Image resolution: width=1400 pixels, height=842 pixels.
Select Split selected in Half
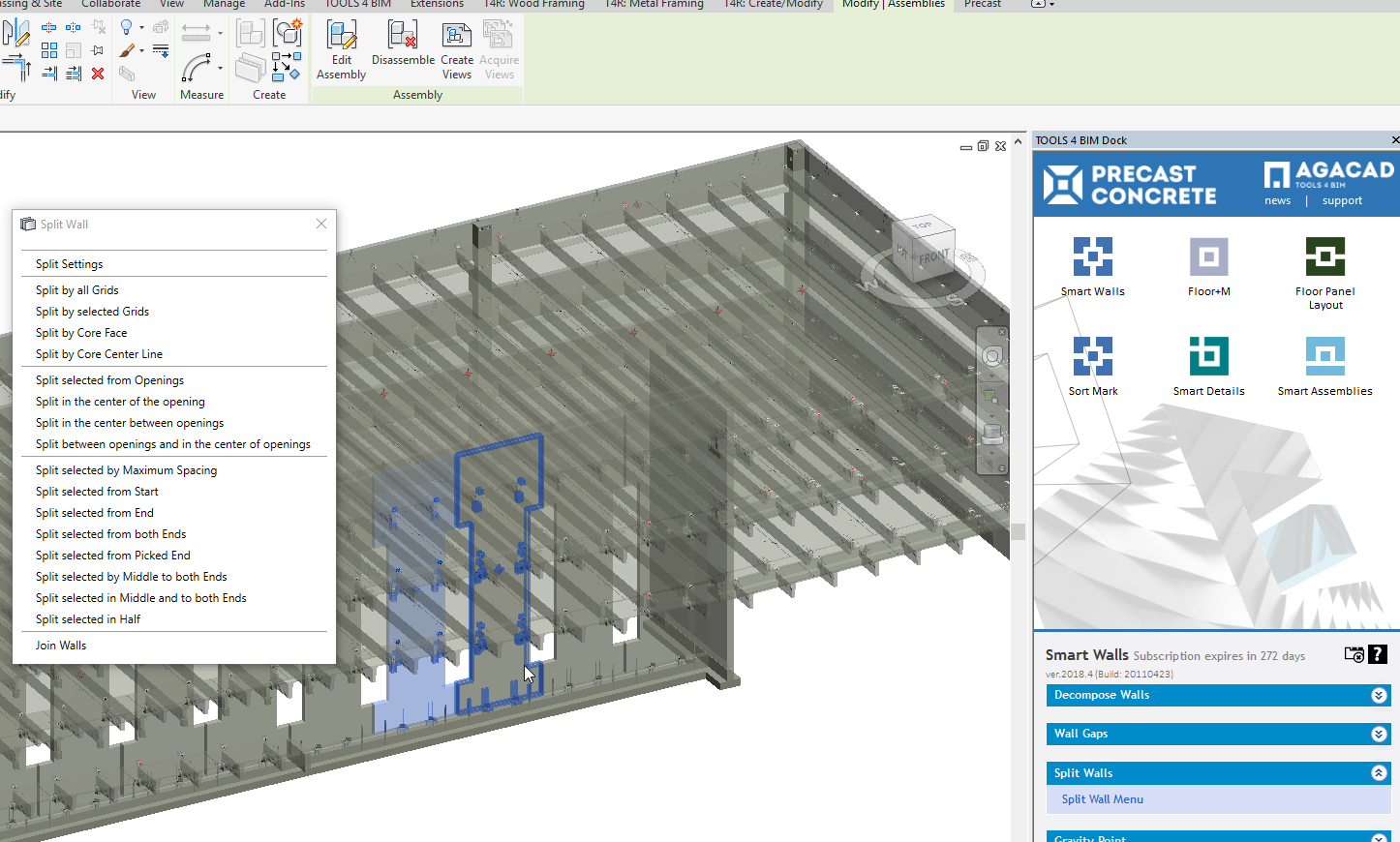click(88, 619)
